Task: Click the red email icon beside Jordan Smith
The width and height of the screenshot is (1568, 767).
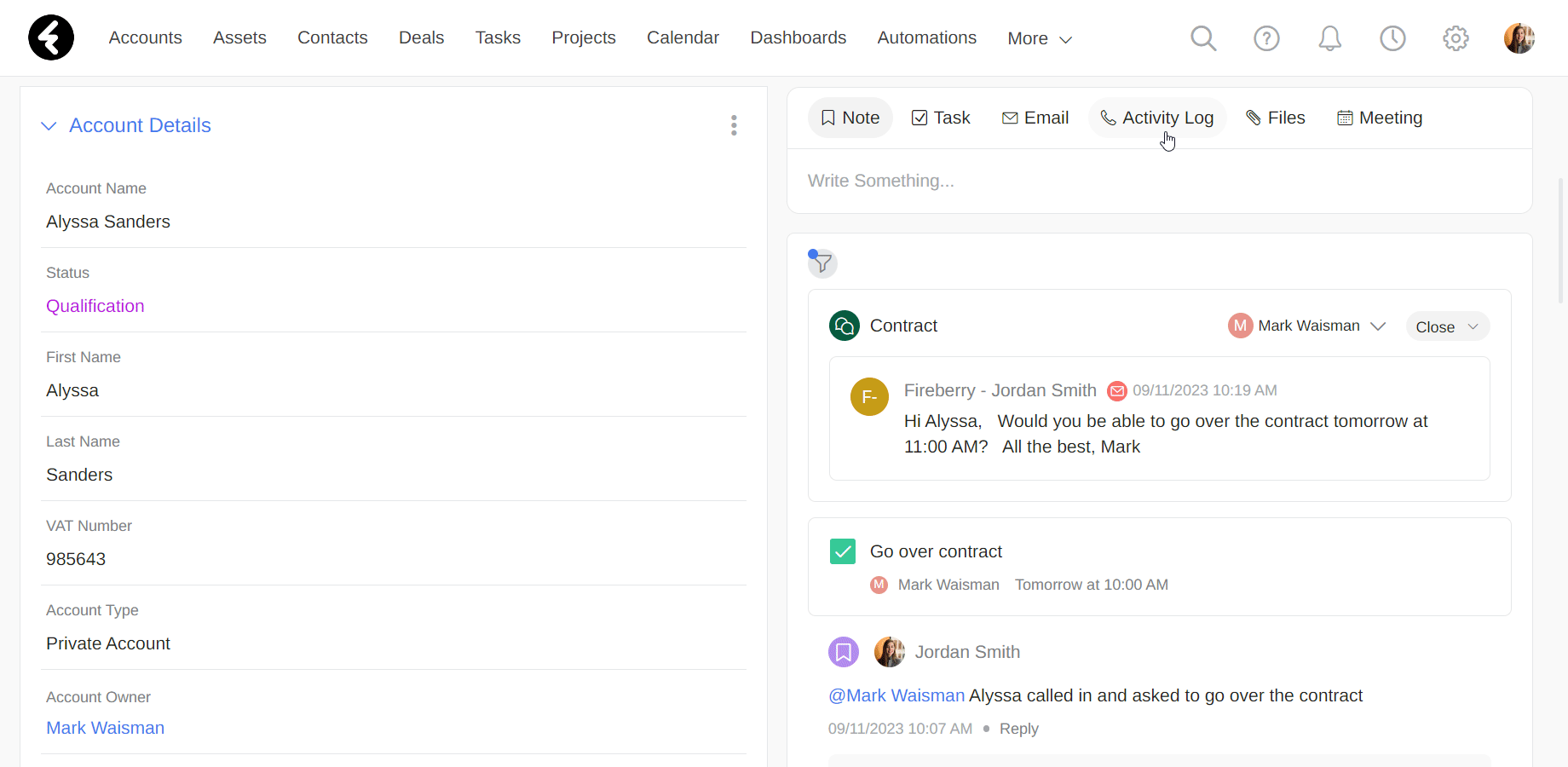Action: click(1116, 391)
